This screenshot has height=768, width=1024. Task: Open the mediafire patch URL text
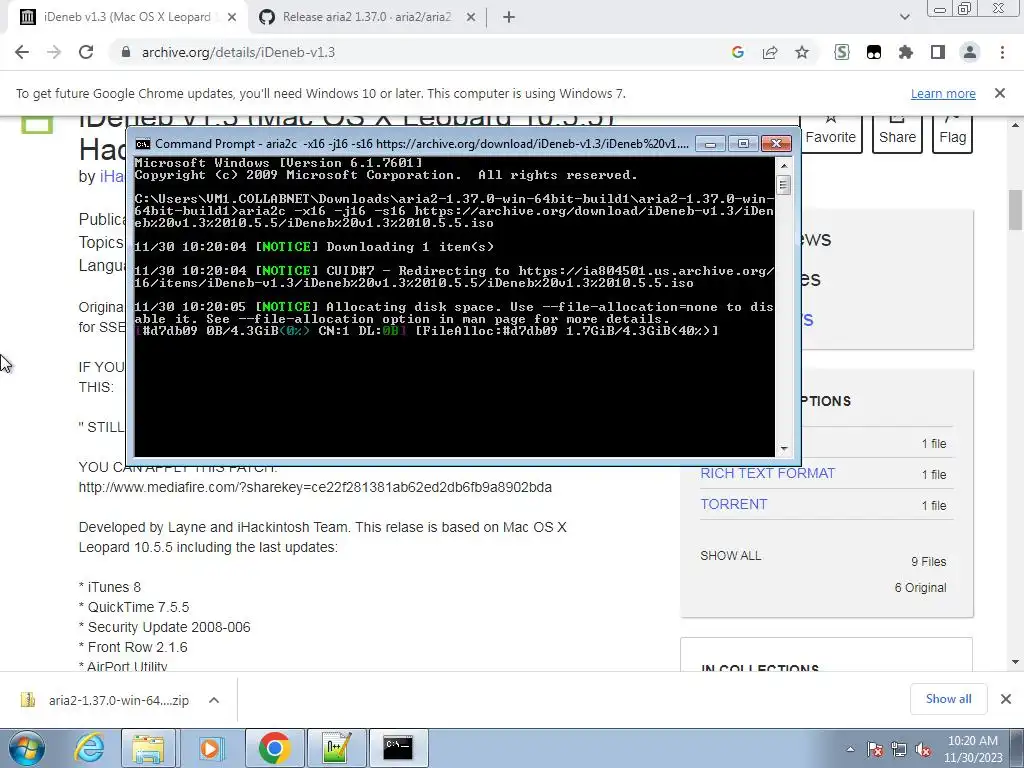pyautogui.click(x=315, y=487)
